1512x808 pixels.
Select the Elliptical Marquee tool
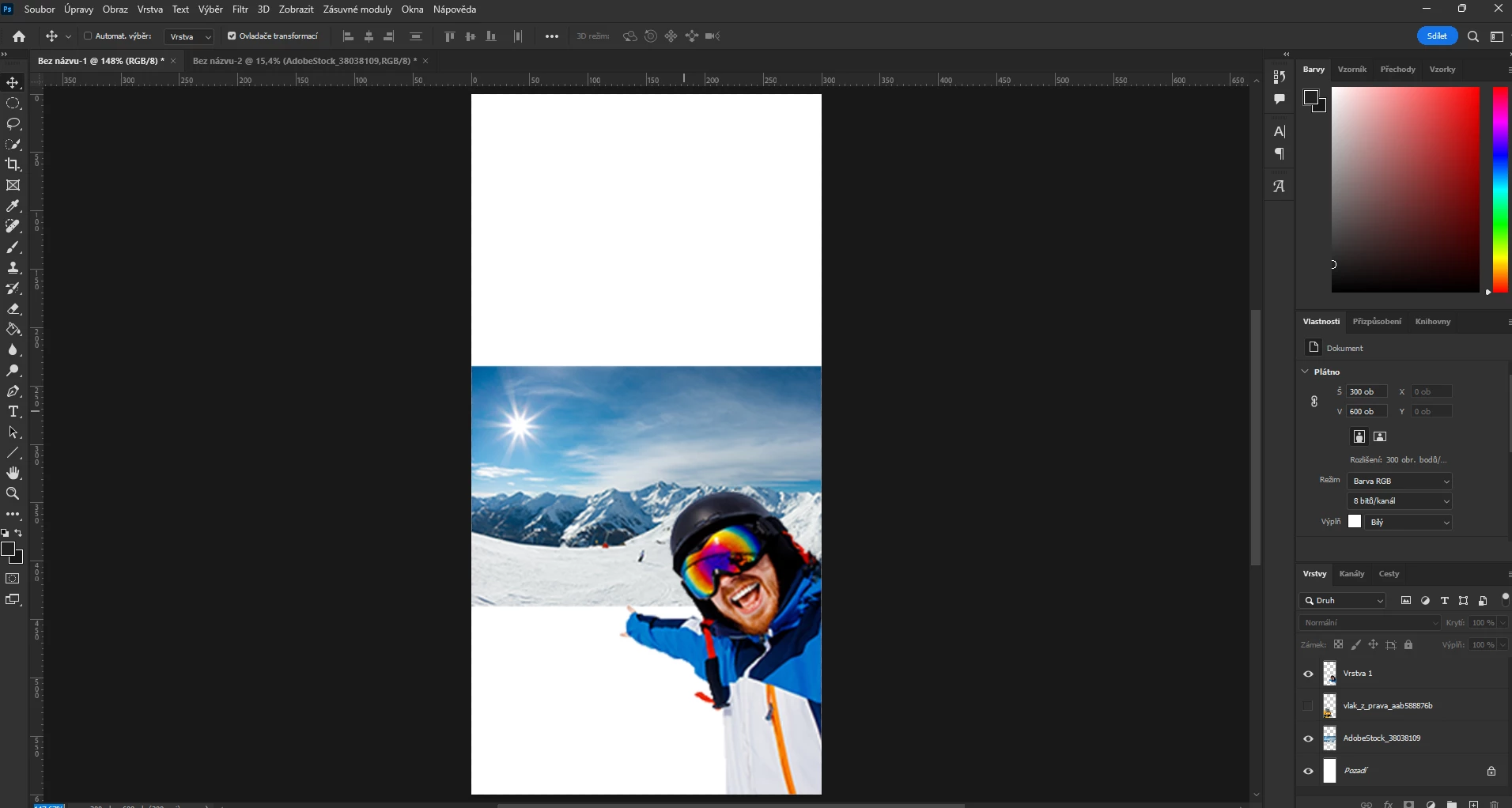coord(13,103)
